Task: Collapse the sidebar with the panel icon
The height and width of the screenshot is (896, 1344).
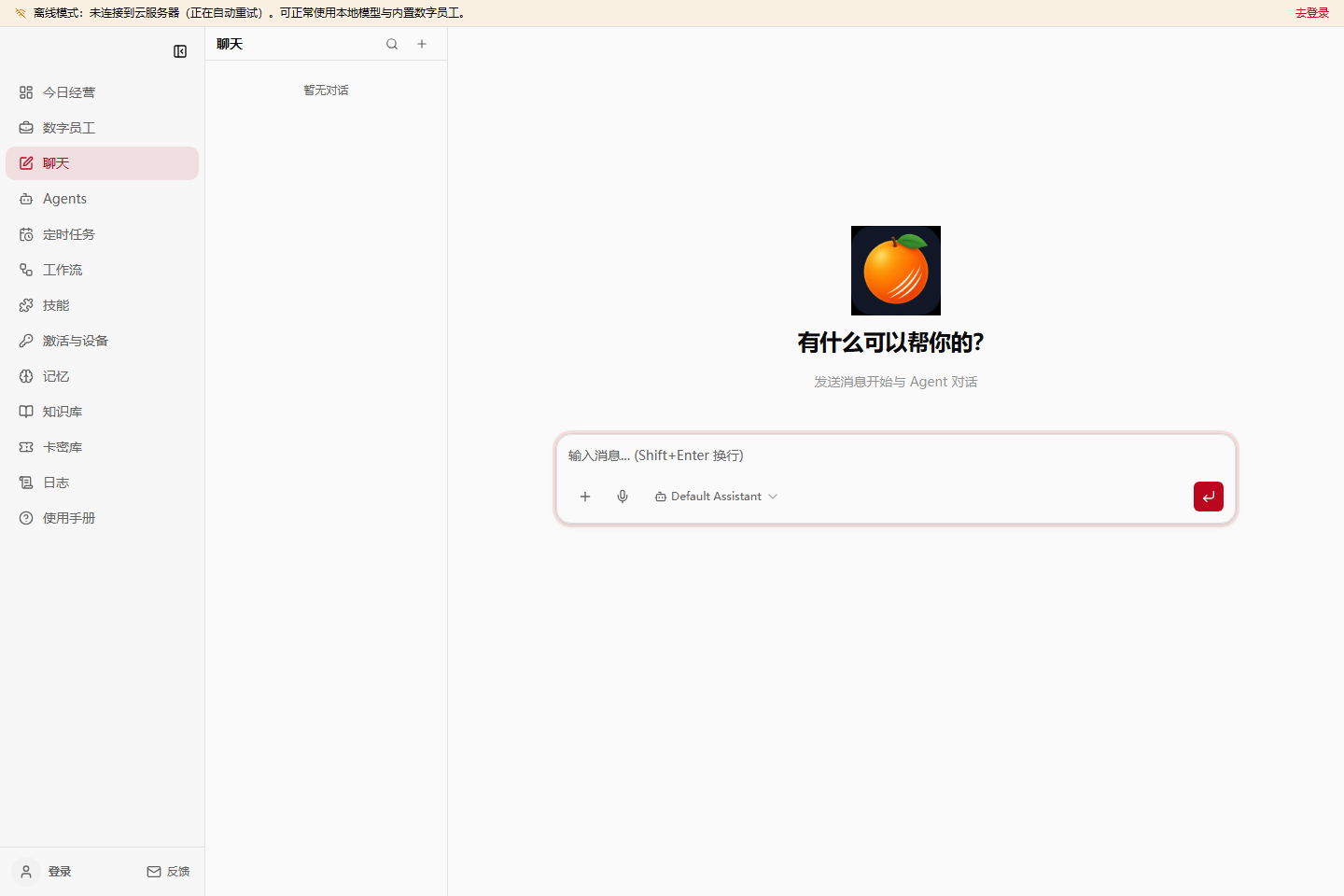Action: click(180, 51)
